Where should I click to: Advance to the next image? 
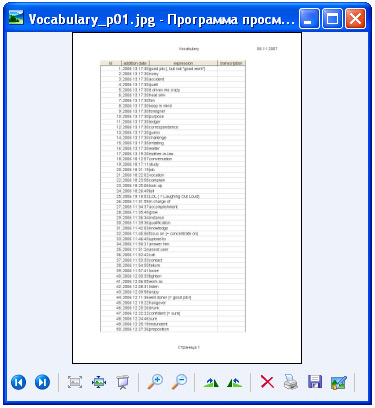coord(42,382)
